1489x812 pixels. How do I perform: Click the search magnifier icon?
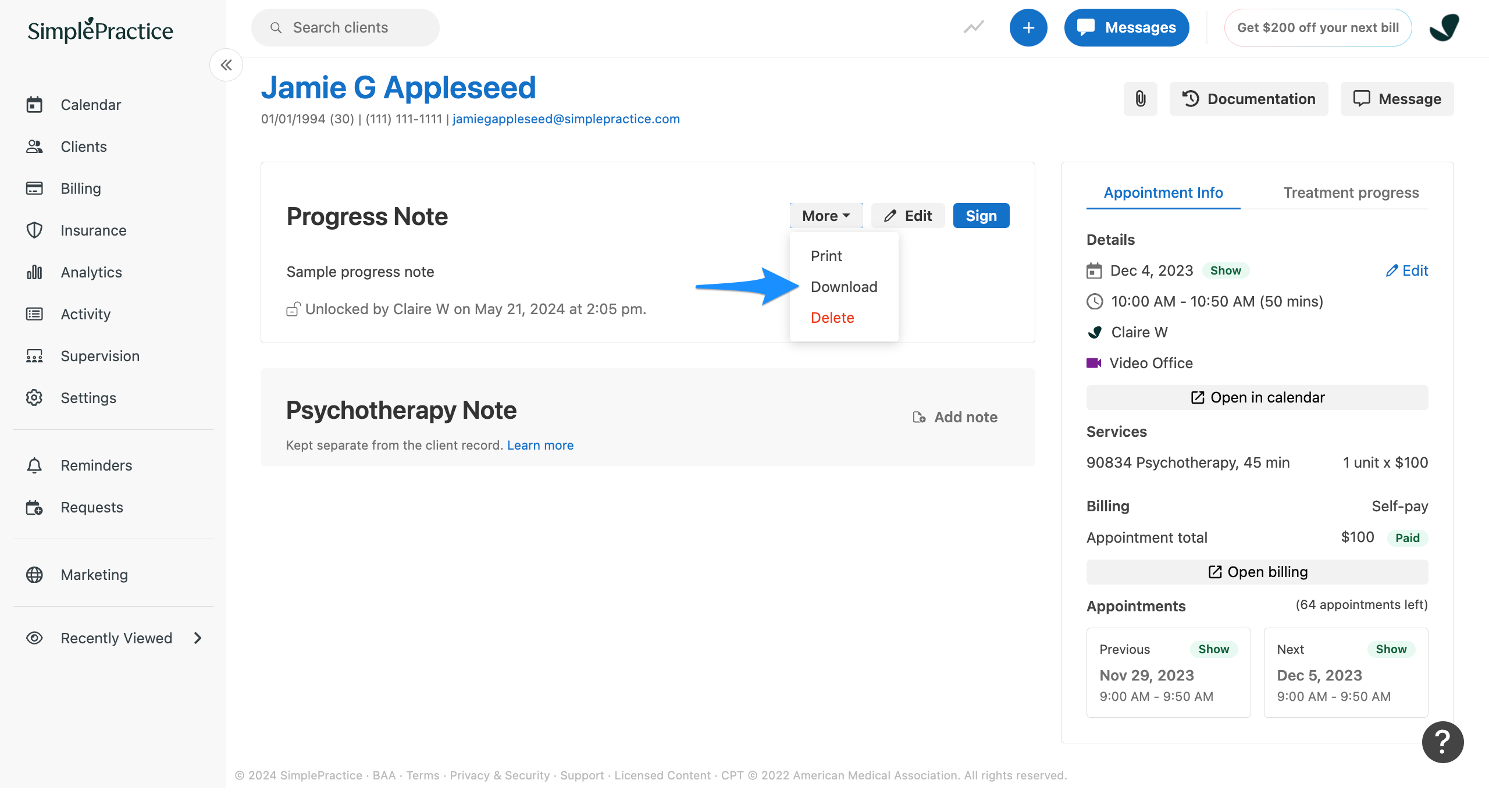276,28
